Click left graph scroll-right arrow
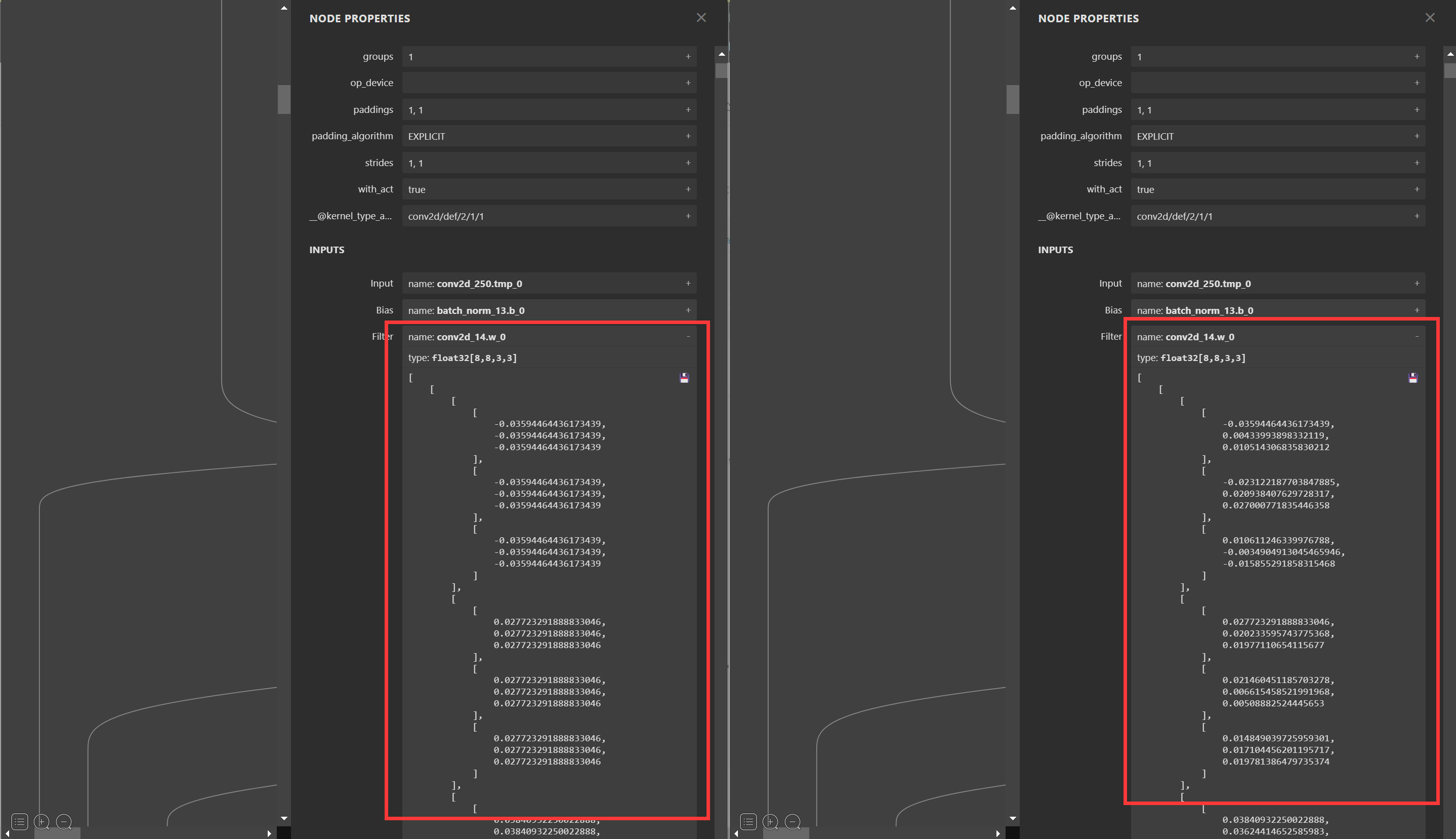 click(x=269, y=833)
